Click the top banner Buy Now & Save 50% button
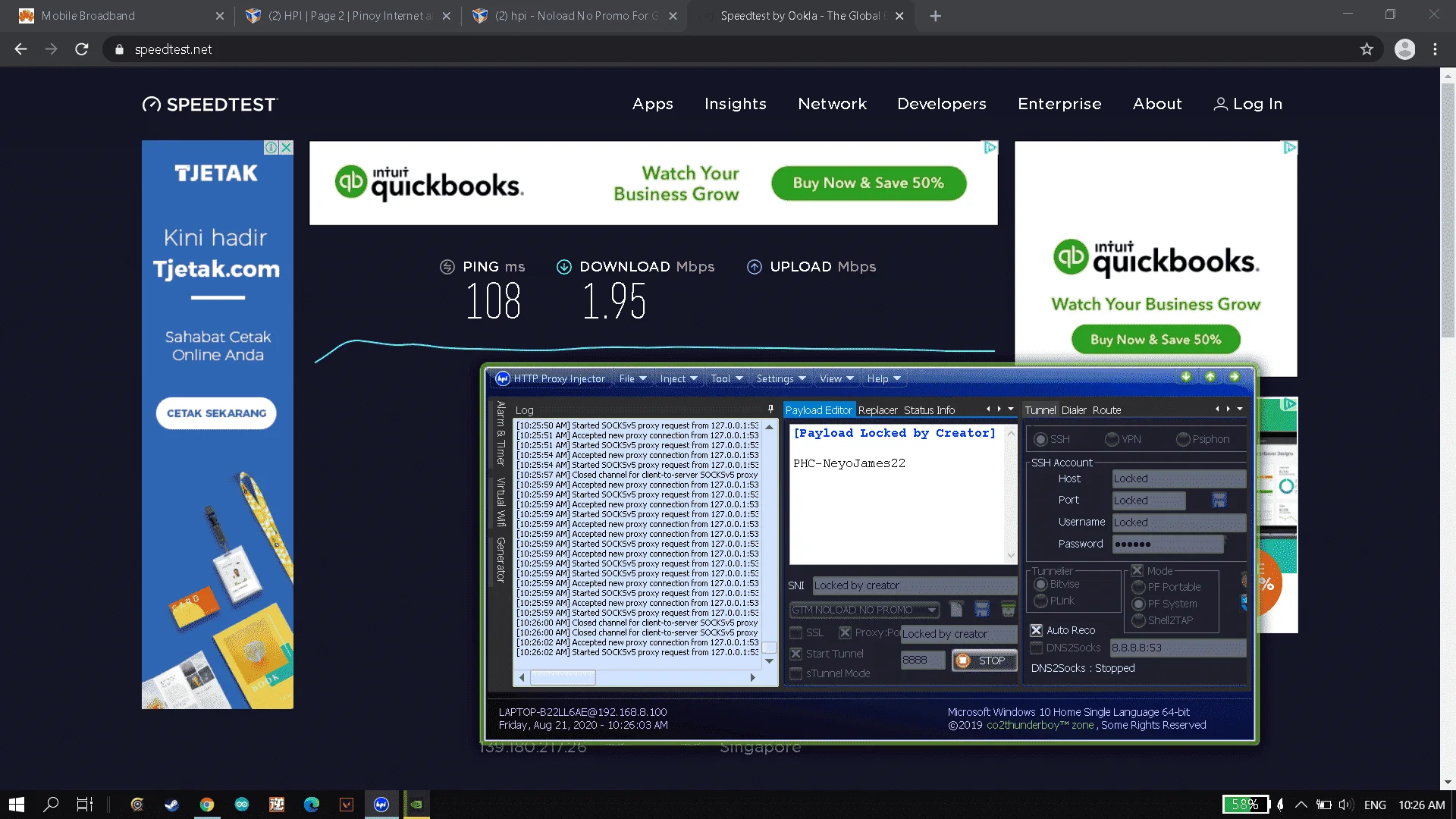The width and height of the screenshot is (1456, 819). 868,183
